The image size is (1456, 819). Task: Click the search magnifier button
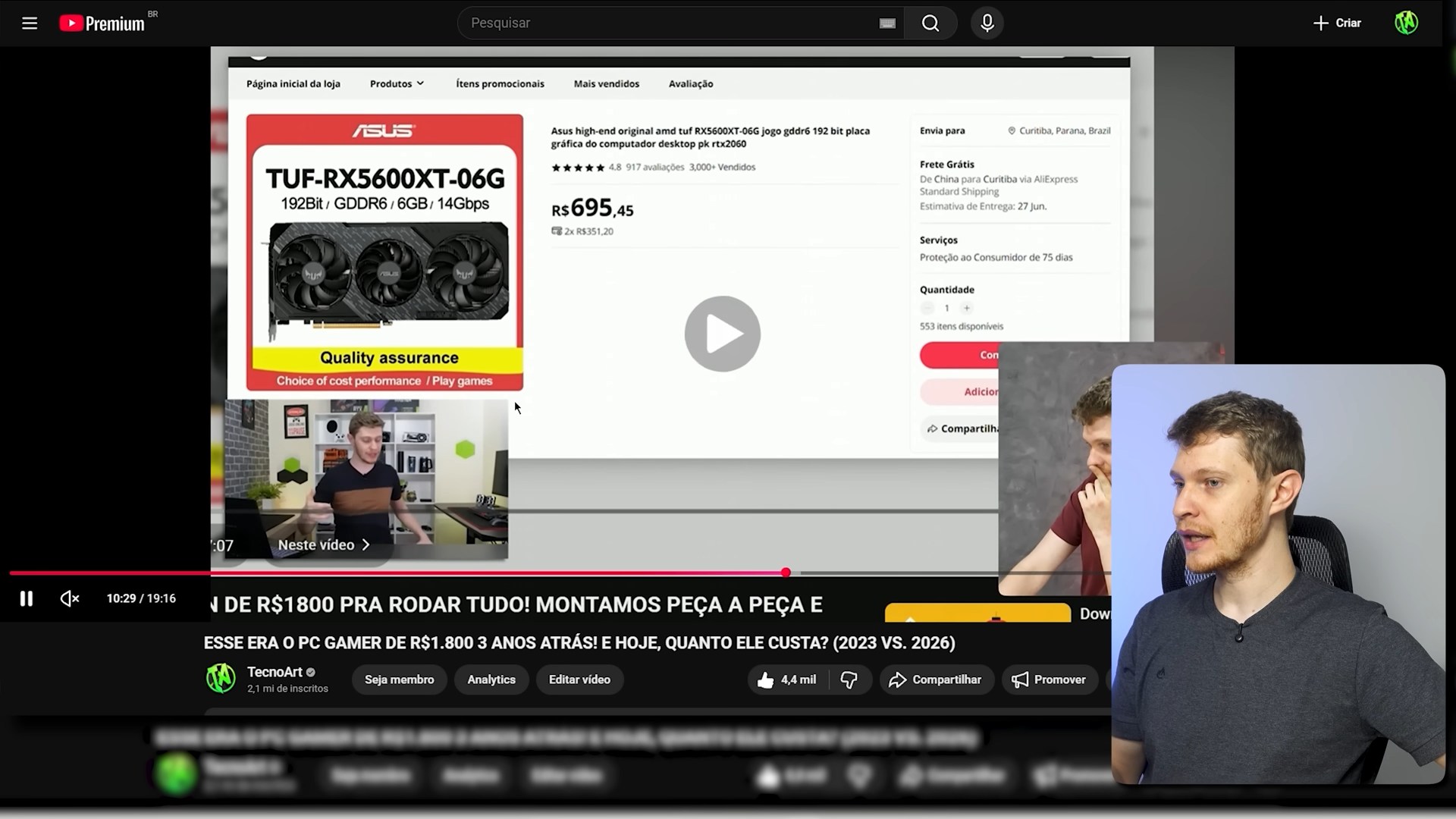[930, 24]
